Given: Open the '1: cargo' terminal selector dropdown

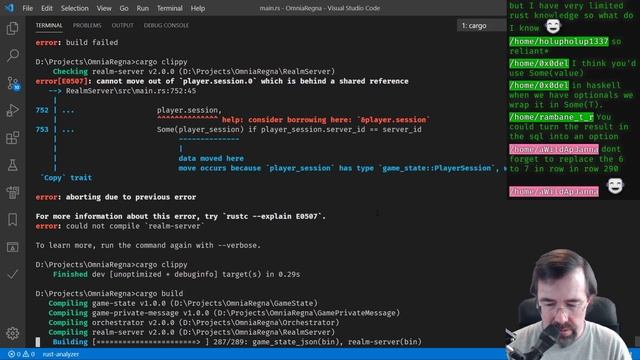Looking at the screenshot, I should tap(482, 25).
